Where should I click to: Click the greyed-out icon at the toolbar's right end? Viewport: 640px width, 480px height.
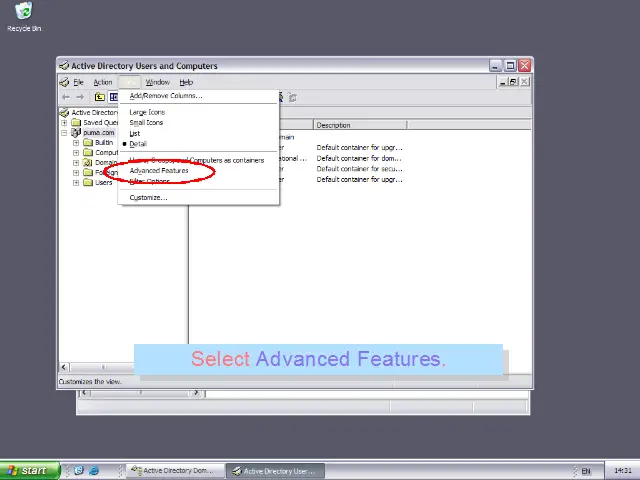tap(292, 98)
